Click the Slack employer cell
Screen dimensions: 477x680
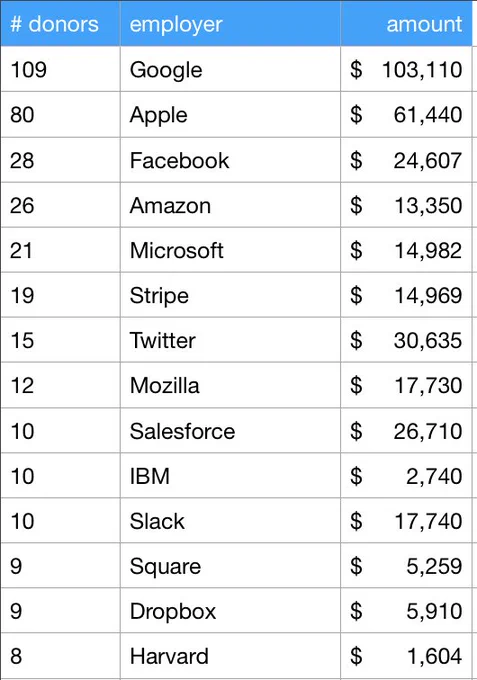coord(230,521)
